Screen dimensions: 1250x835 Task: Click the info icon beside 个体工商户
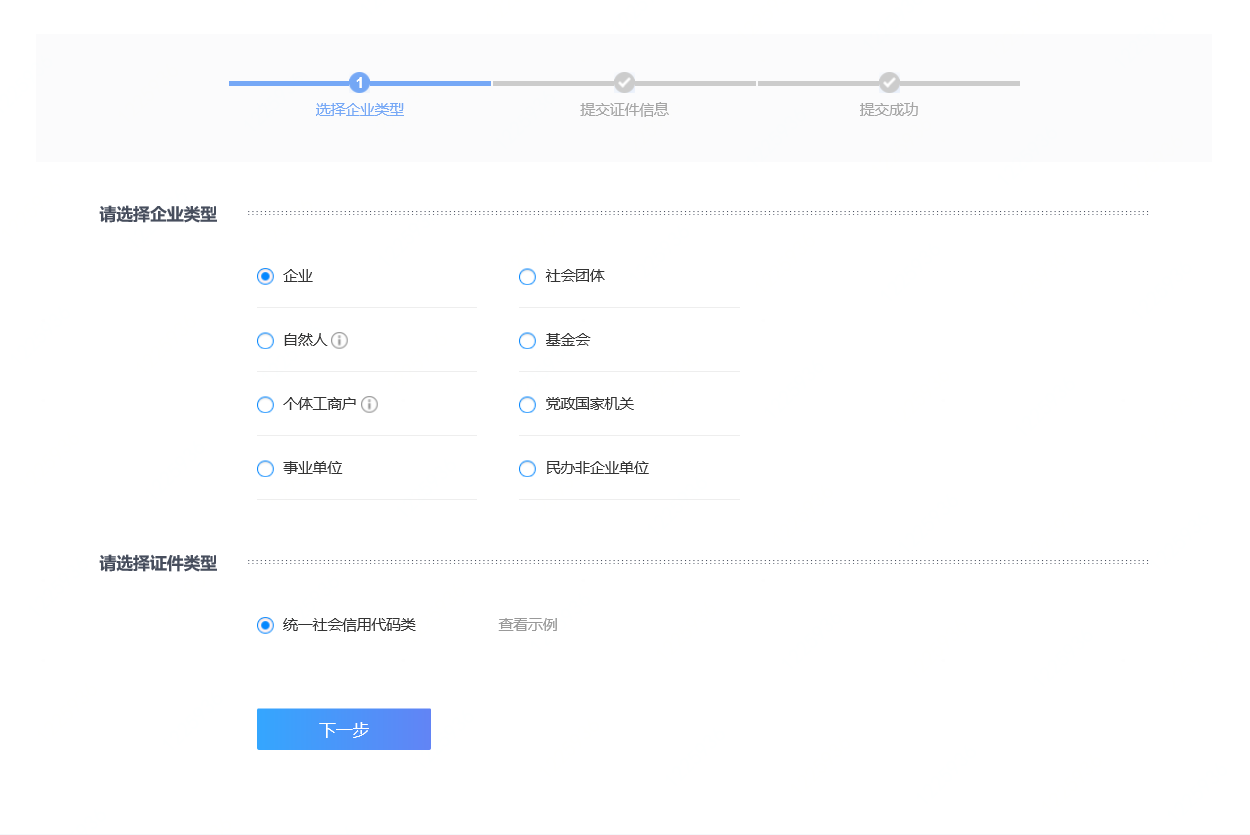coord(370,404)
